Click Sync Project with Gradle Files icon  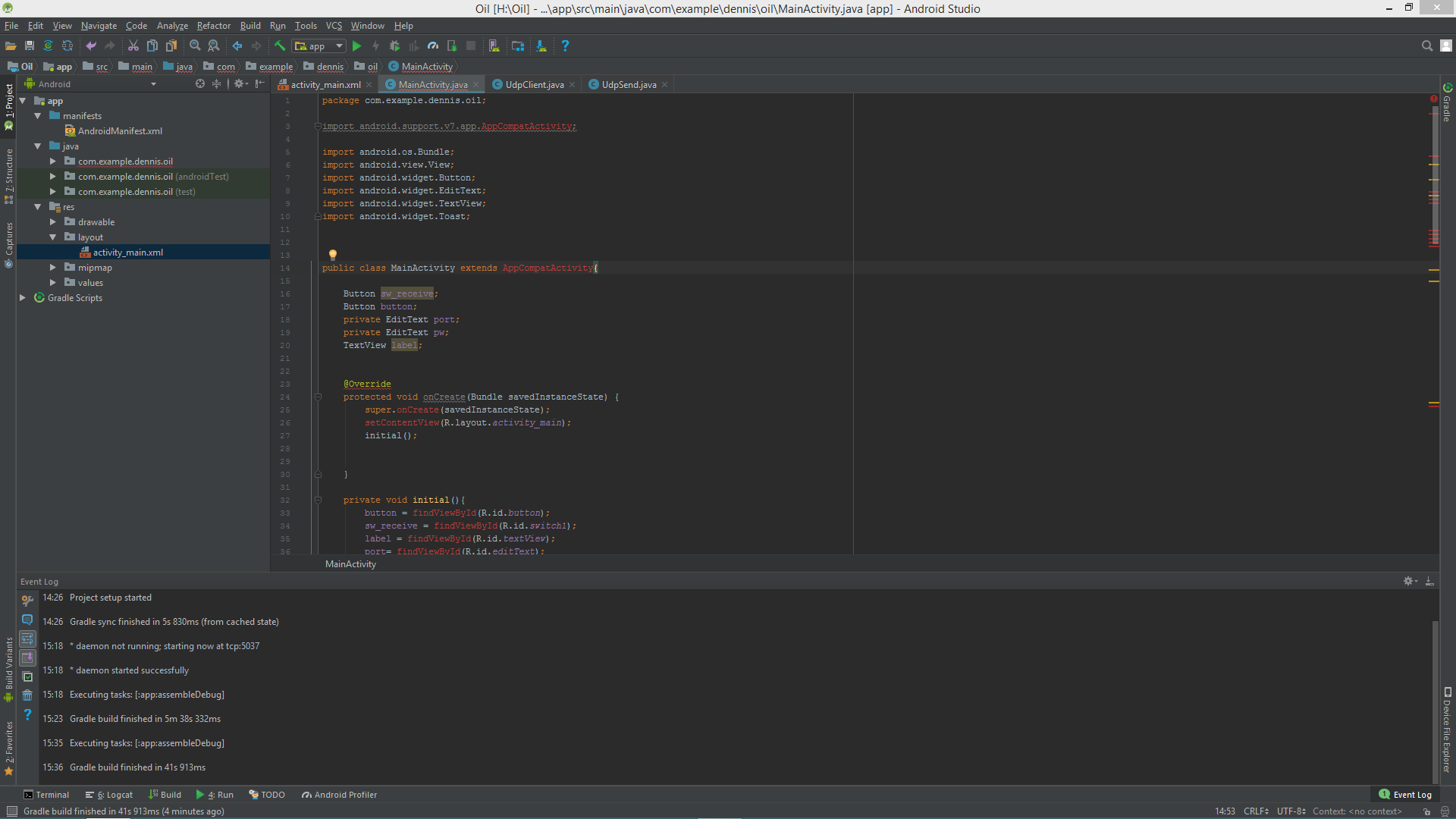click(x=48, y=46)
